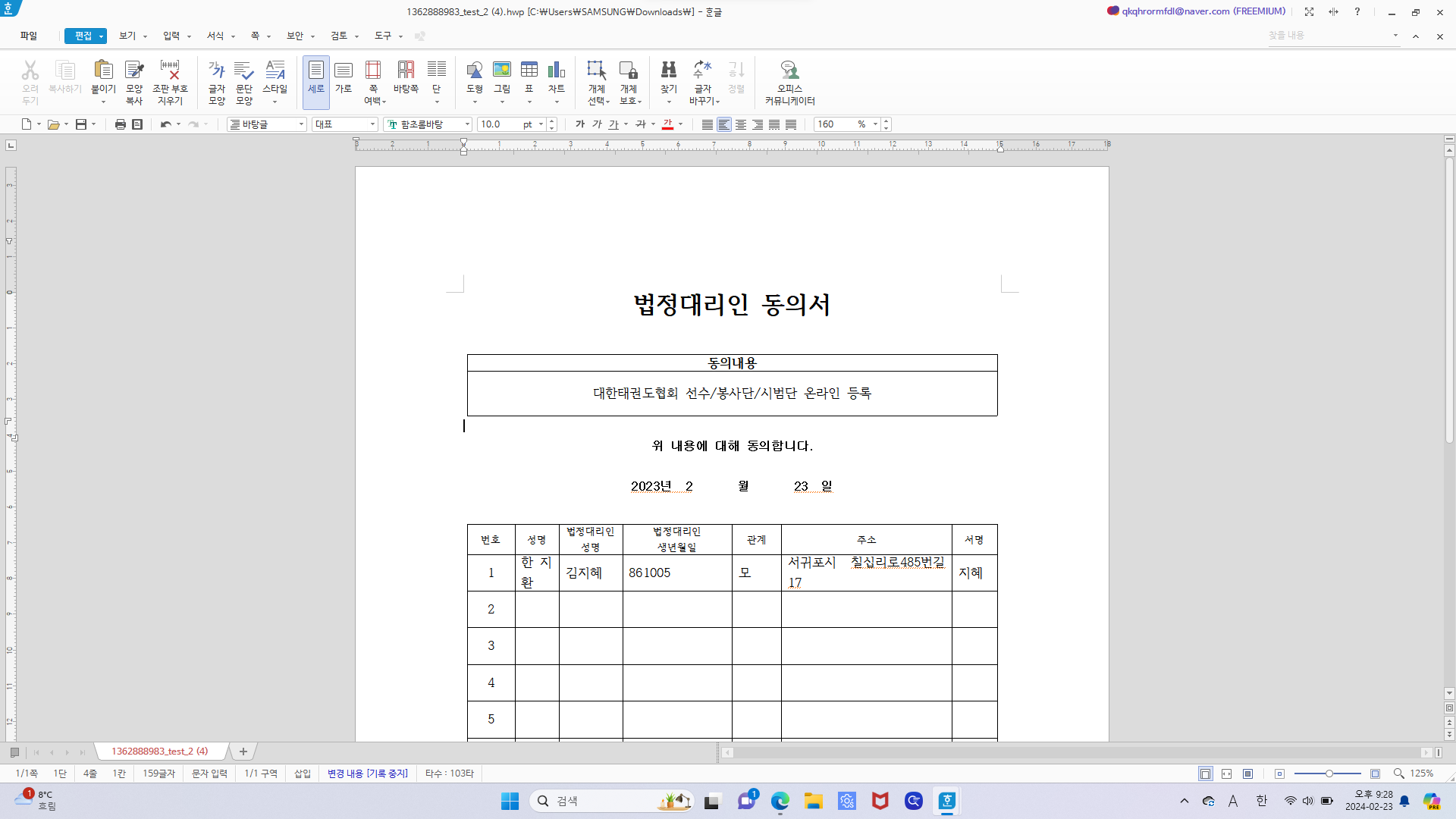Insert a Shape (도형)
This screenshot has height=819, width=1456.
(475, 71)
